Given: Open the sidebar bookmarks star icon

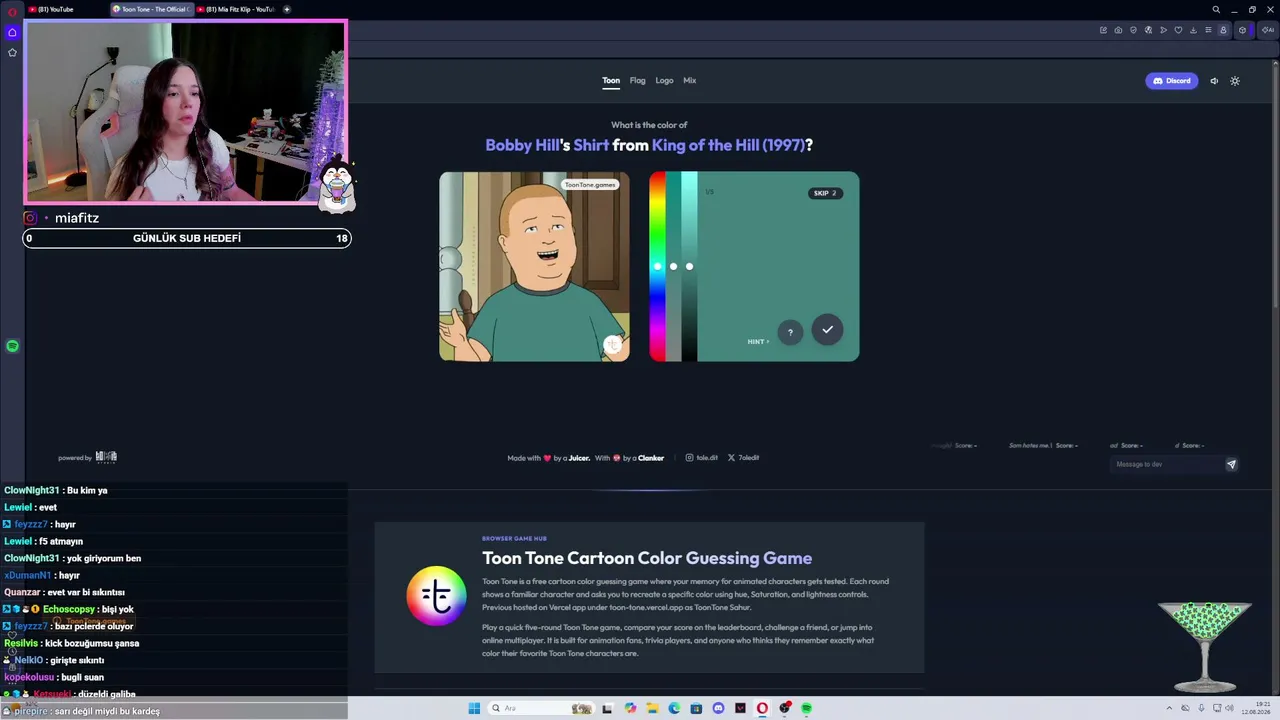Looking at the screenshot, I should (12, 52).
